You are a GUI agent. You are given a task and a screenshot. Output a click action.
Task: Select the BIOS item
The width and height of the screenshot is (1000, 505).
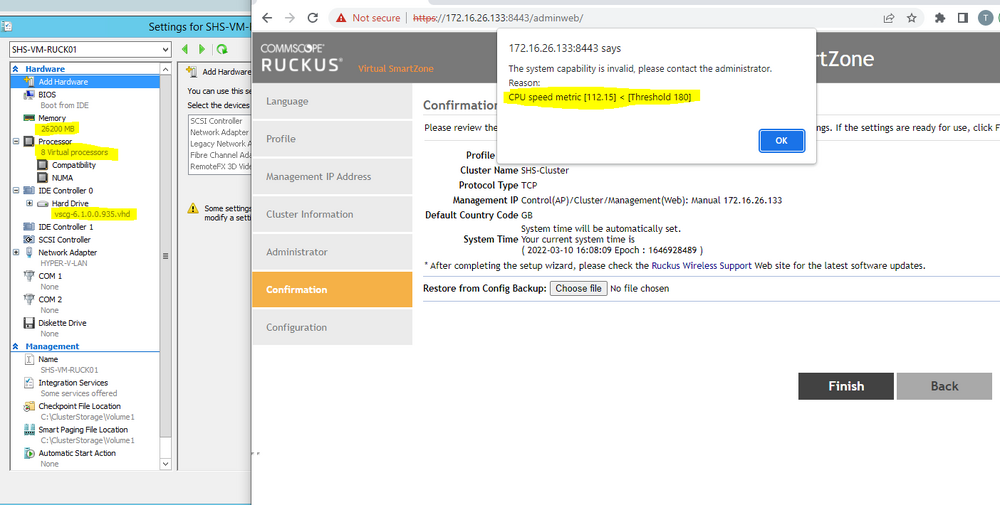47,94
